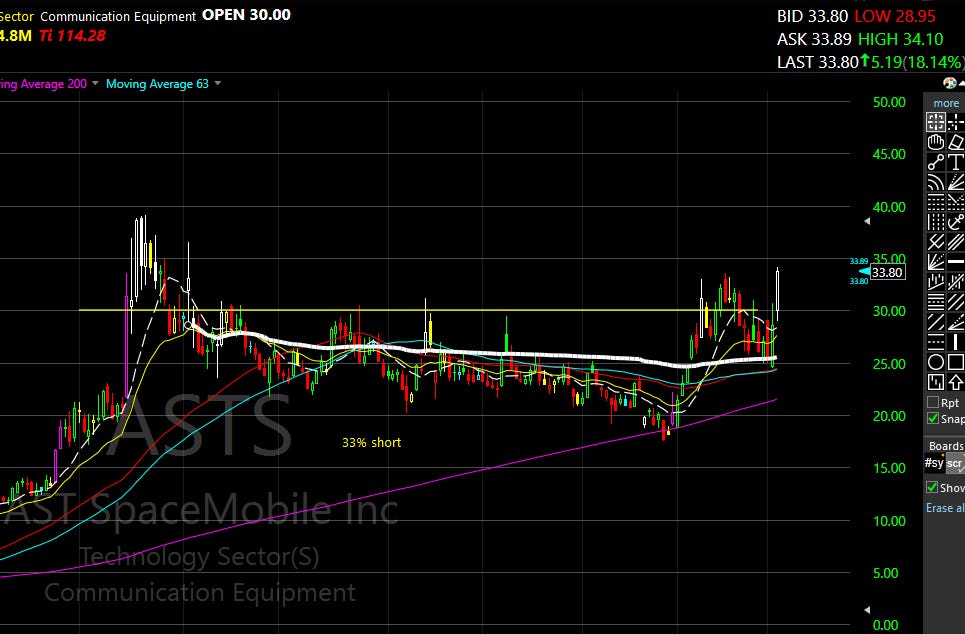Image resolution: width=965 pixels, height=634 pixels.
Task: Select the crosshair pointer selection tool
Action: tap(935, 122)
